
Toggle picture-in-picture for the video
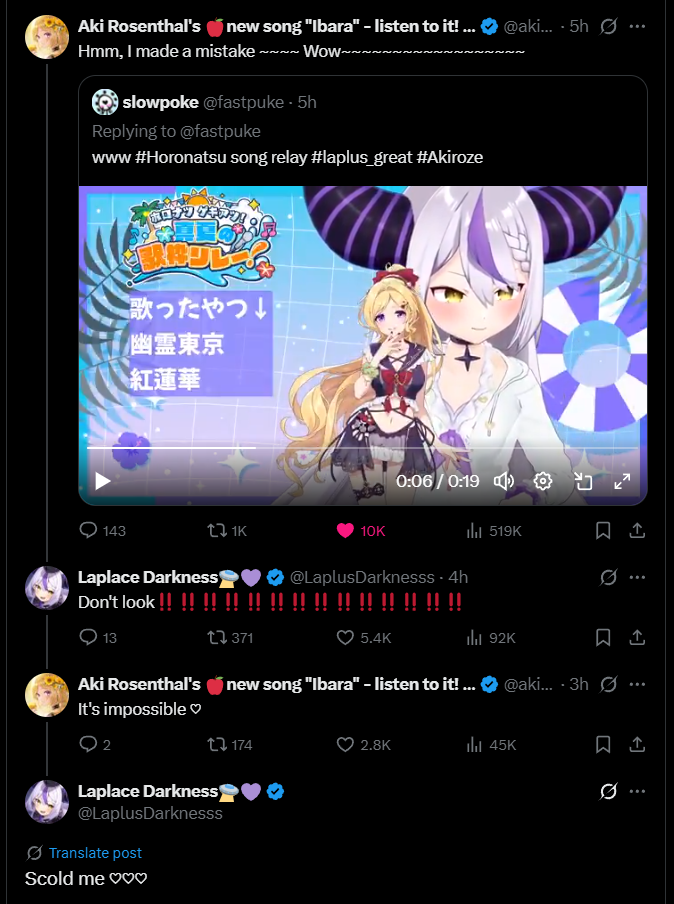click(583, 481)
